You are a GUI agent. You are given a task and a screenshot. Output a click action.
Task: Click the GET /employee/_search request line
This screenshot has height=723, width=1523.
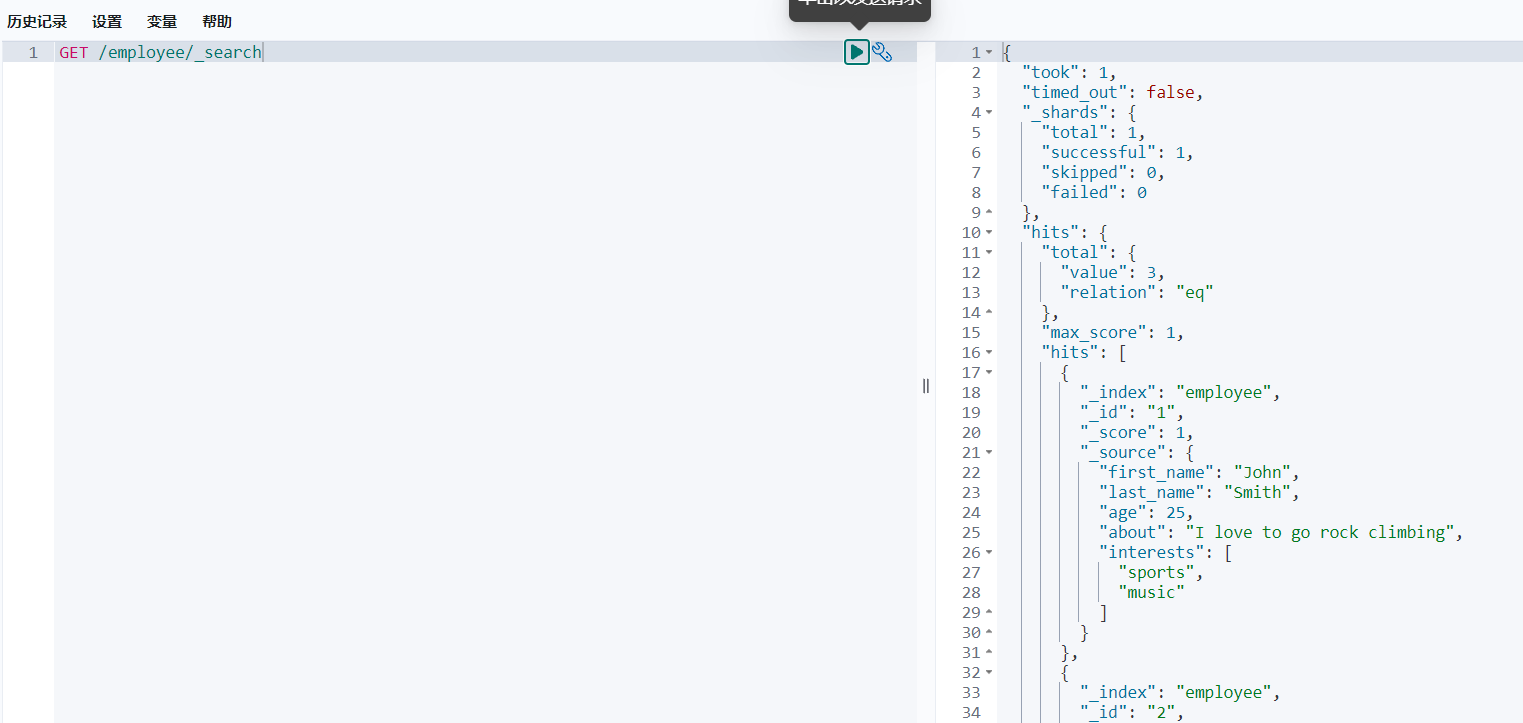(x=160, y=52)
